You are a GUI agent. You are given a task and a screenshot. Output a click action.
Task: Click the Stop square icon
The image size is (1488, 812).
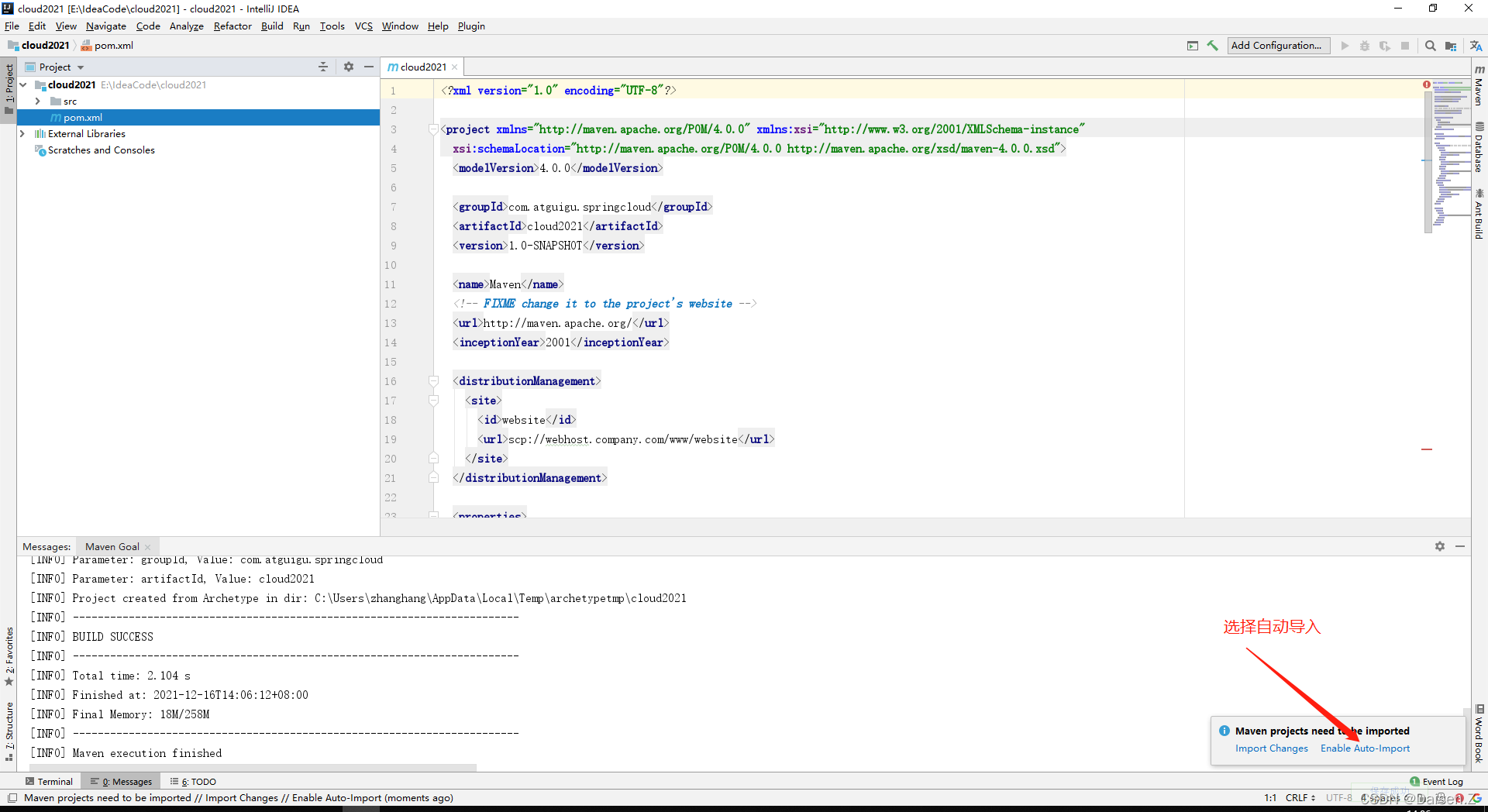pyautogui.click(x=1405, y=46)
